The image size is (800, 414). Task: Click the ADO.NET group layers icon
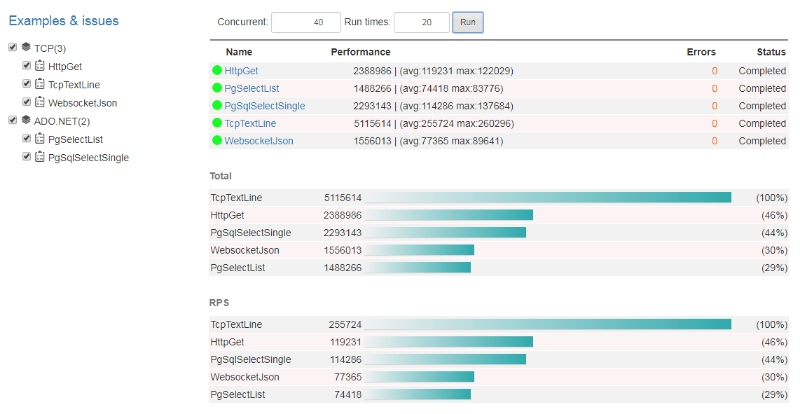coord(25,121)
